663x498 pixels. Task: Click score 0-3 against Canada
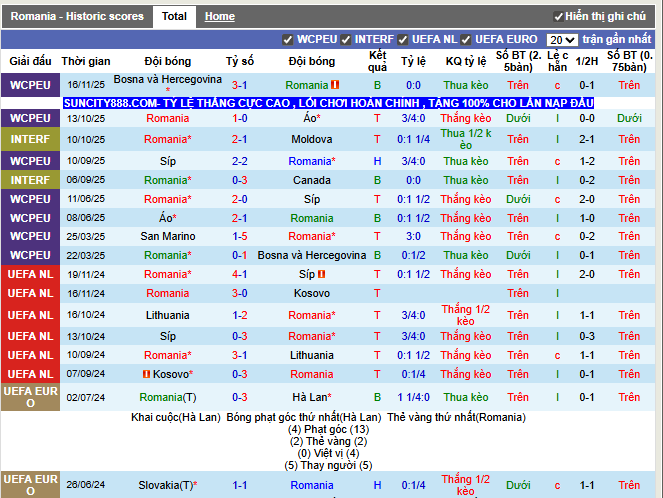coord(239,181)
